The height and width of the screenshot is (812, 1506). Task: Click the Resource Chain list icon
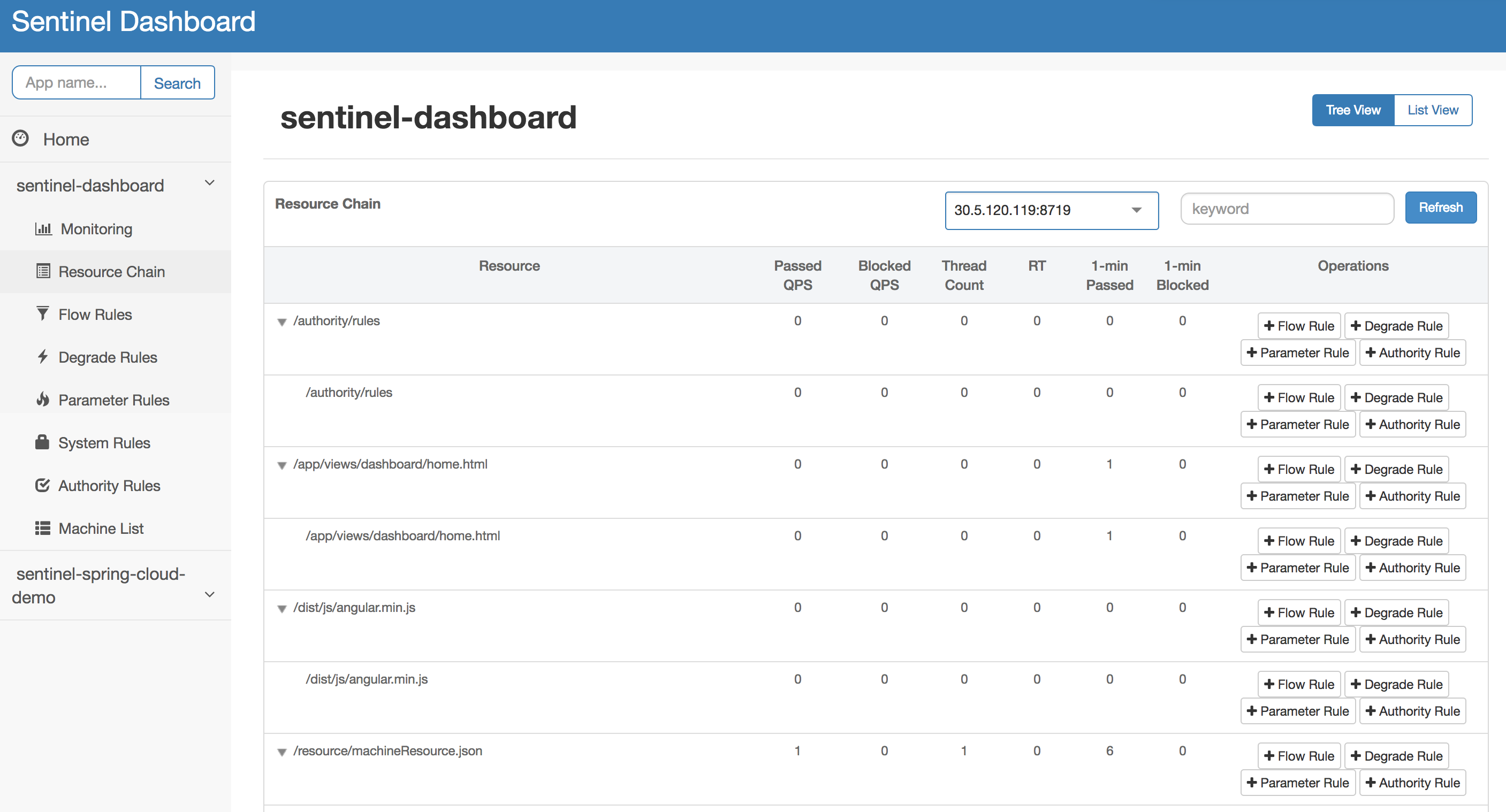point(43,271)
